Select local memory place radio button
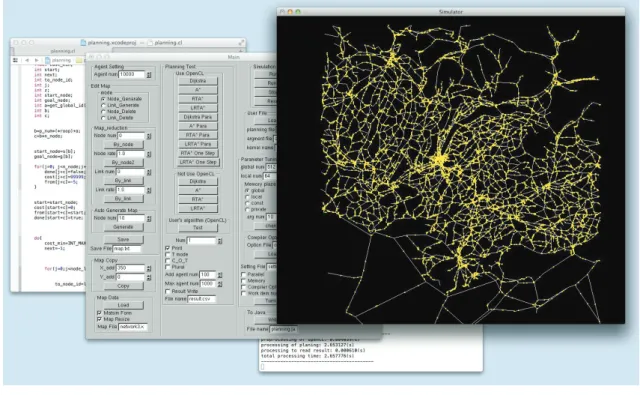 click(247, 197)
